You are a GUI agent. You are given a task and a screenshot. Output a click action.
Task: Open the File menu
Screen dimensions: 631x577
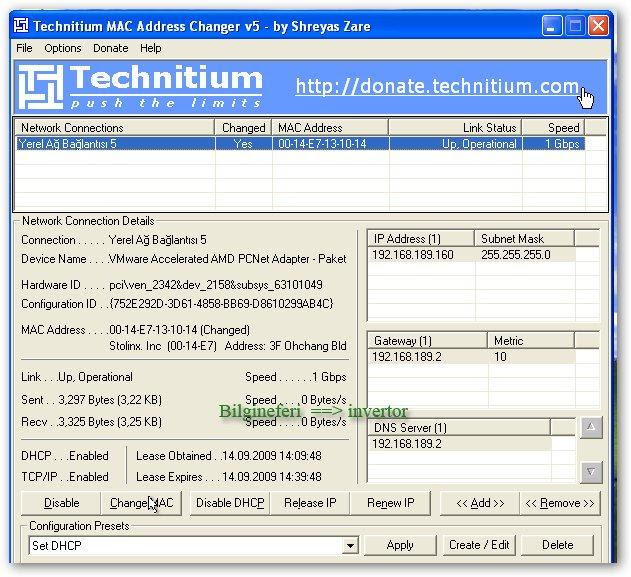[x=24, y=48]
